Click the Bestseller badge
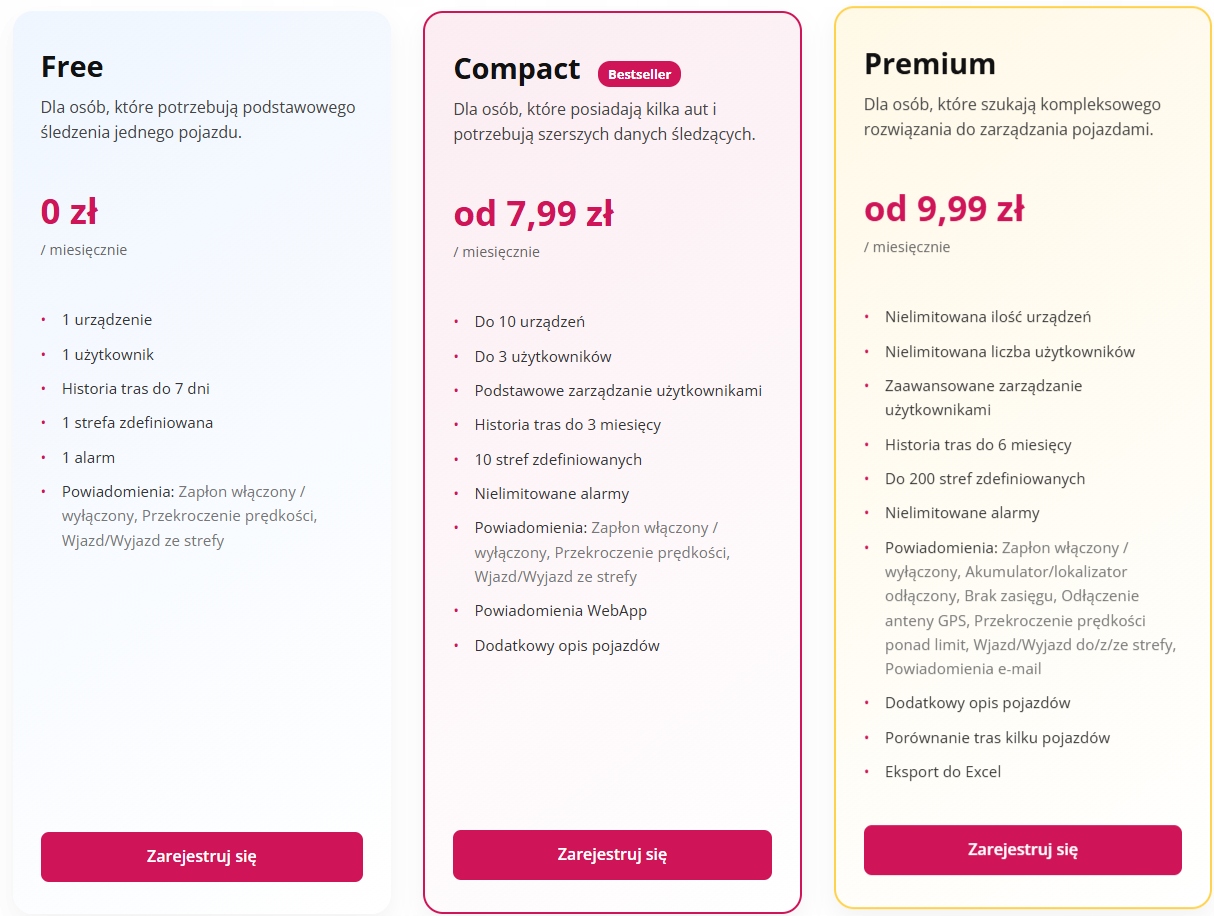1214x916 pixels. tap(640, 74)
